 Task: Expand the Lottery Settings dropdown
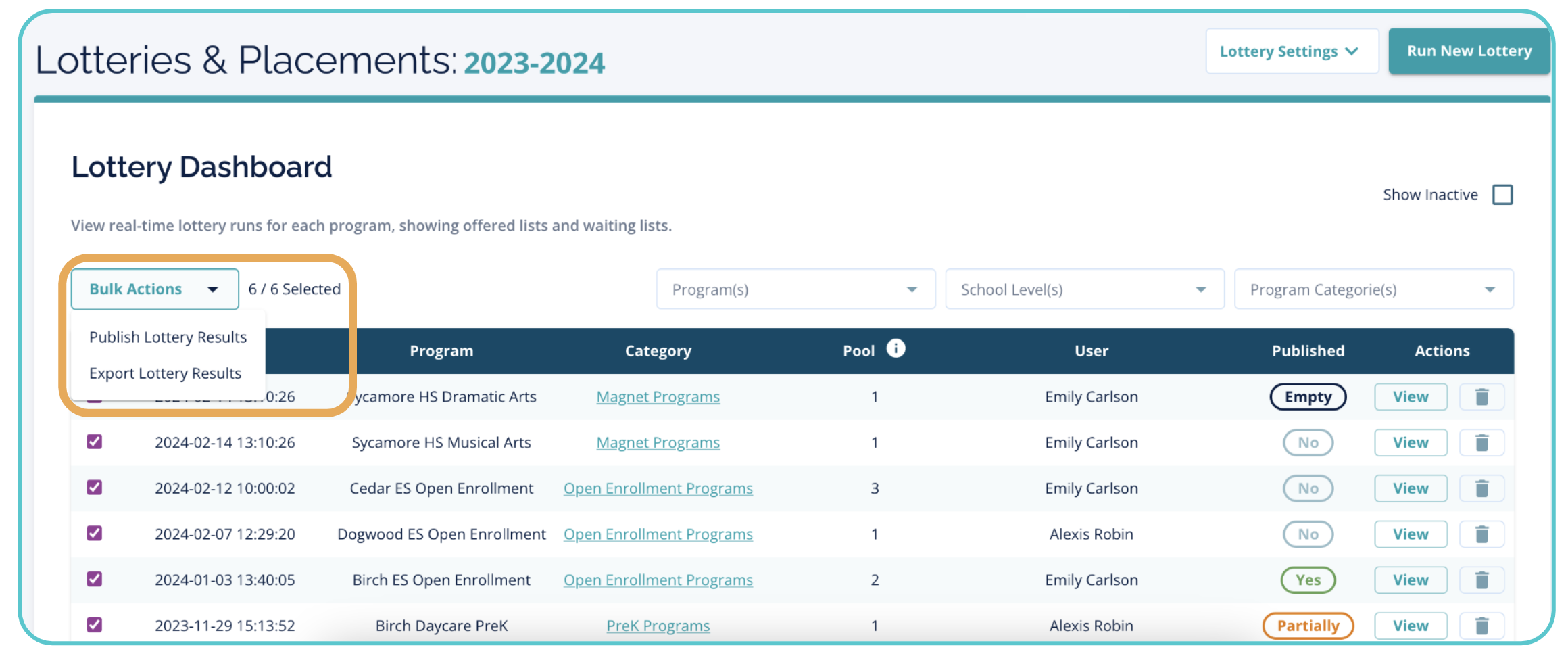(1292, 51)
